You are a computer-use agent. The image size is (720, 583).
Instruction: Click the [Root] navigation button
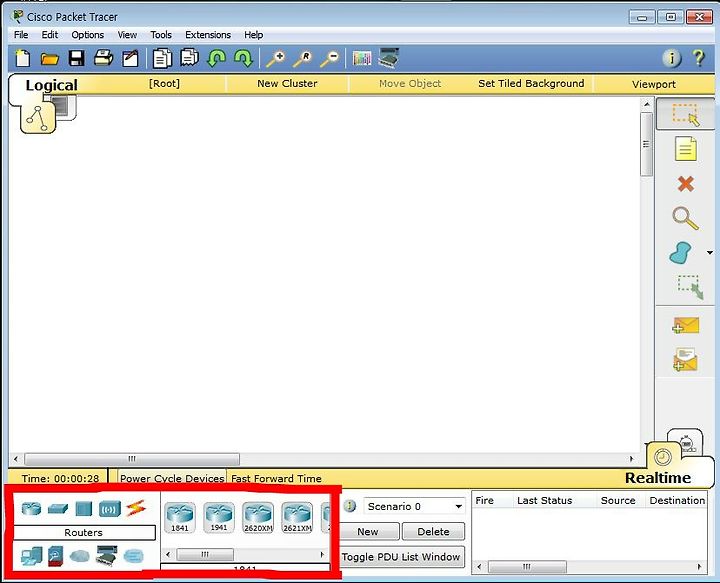pyautogui.click(x=164, y=84)
